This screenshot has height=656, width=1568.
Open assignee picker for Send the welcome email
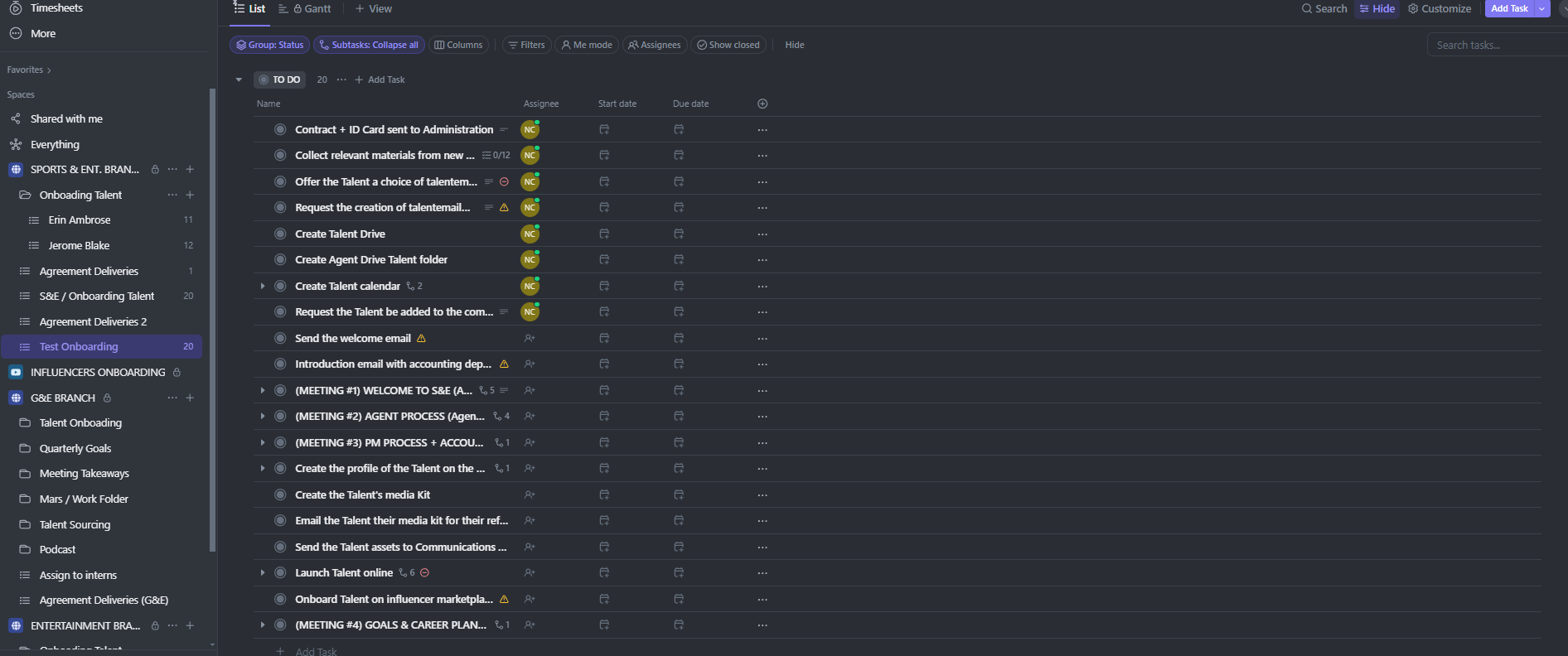[x=530, y=338]
